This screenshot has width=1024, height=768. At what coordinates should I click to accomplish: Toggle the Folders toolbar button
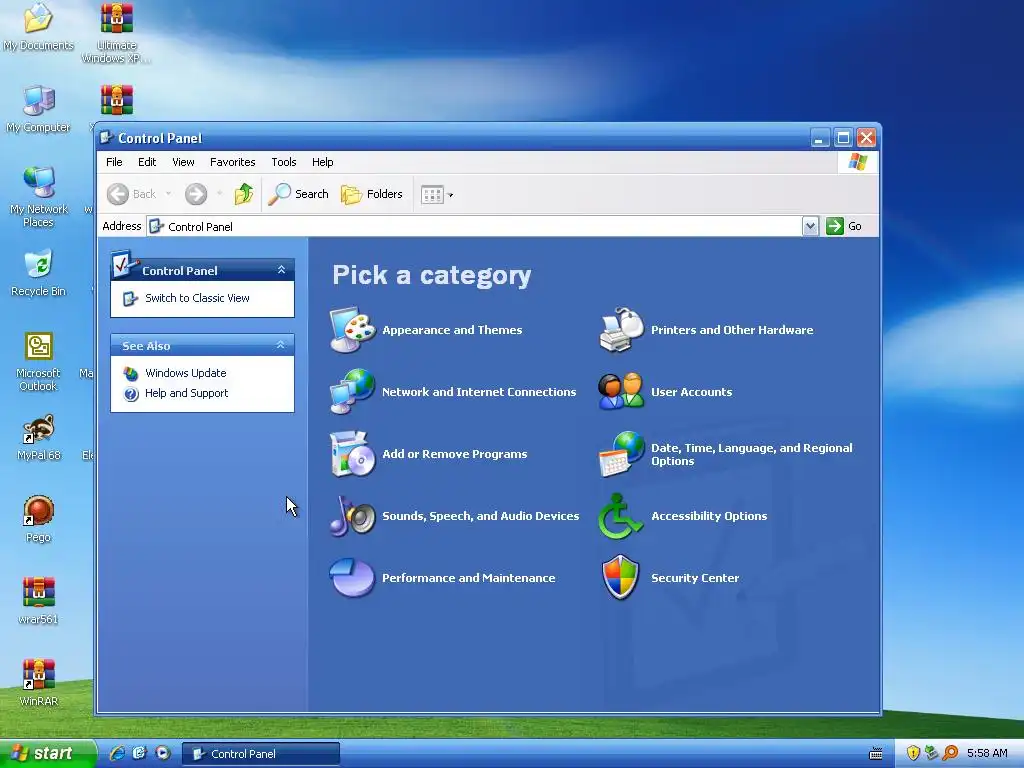point(372,194)
